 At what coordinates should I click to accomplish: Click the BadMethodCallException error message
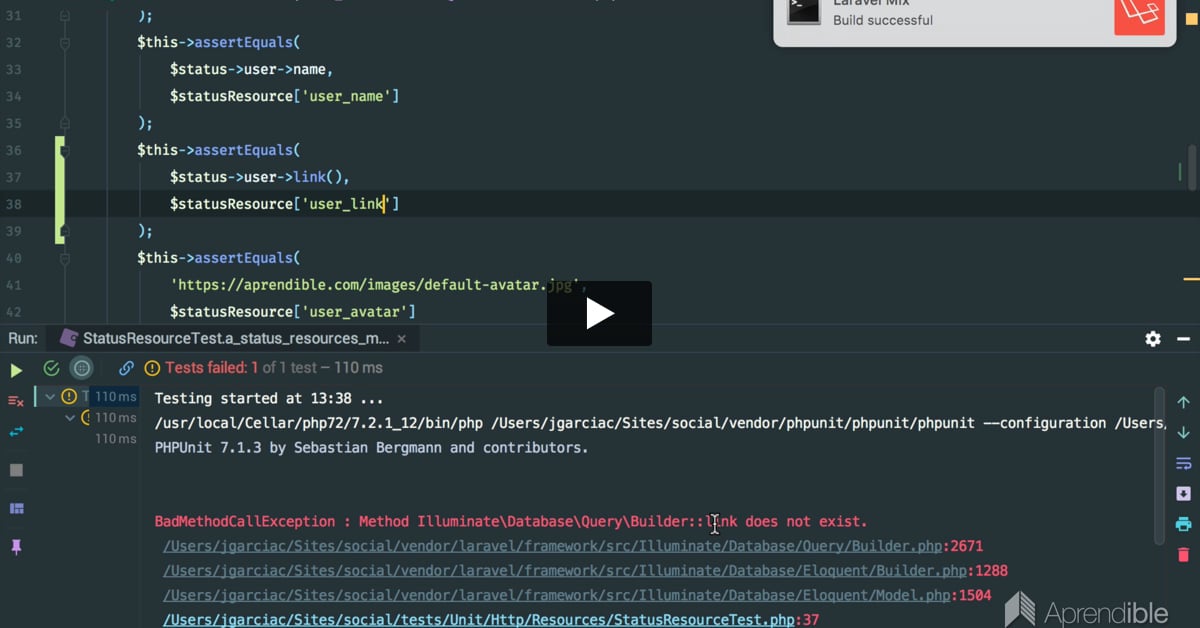point(511,522)
